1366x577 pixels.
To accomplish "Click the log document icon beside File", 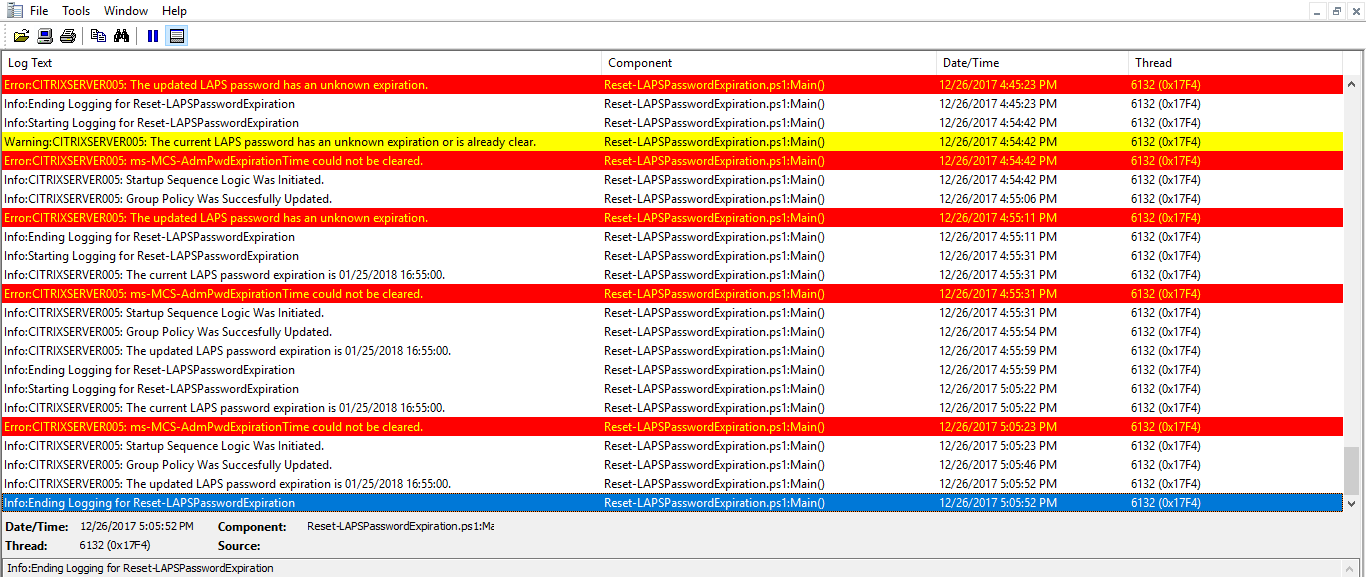I will click(13, 11).
